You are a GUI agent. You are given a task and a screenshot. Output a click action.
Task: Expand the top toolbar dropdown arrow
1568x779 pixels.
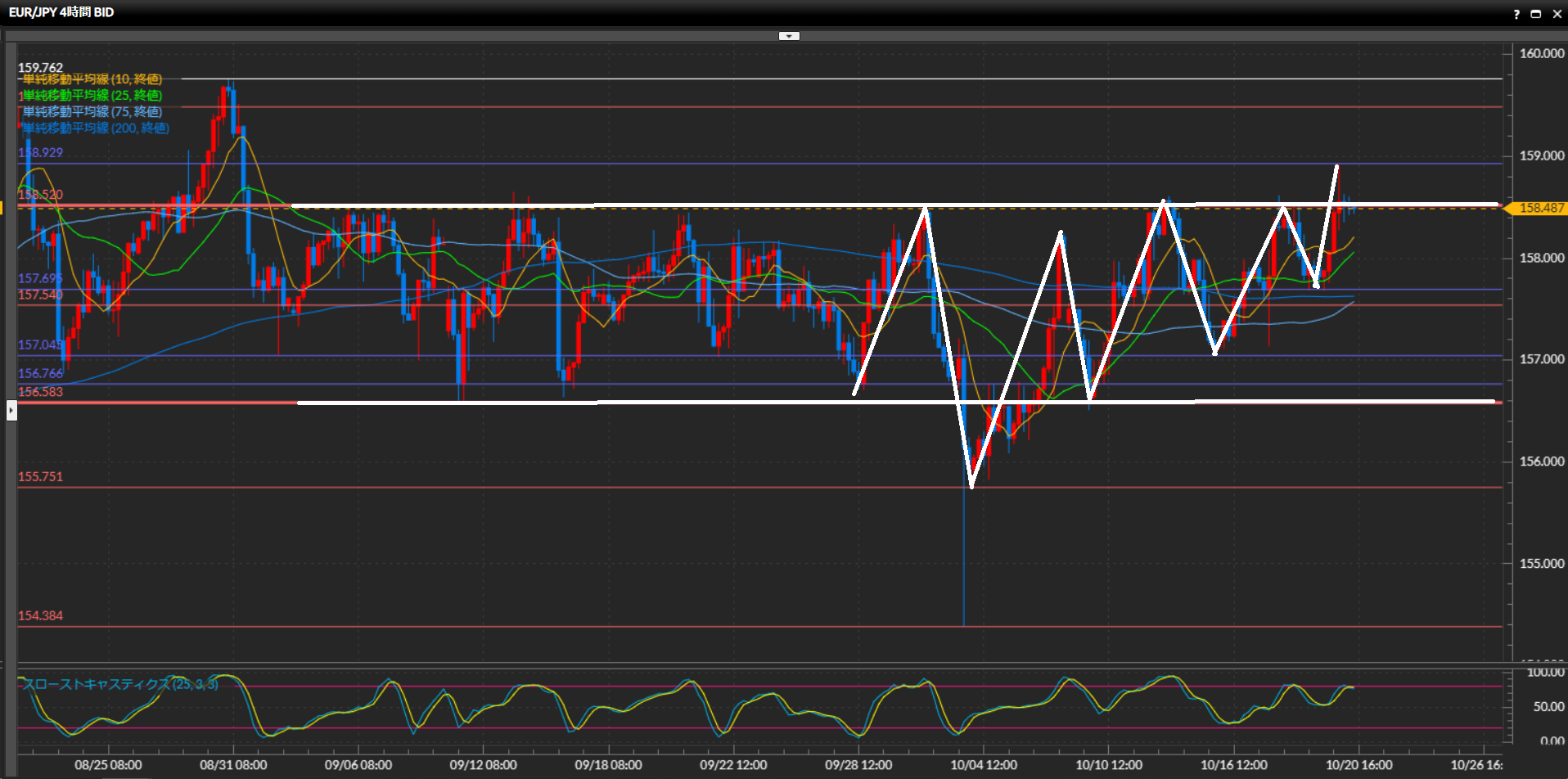pyautogui.click(x=789, y=36)
